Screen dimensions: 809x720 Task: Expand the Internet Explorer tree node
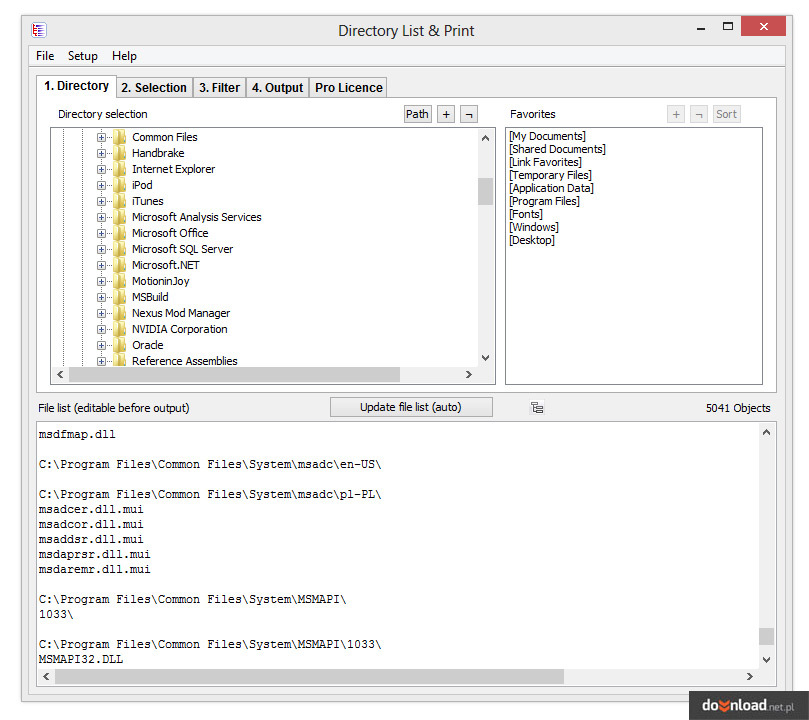click(101, 169)
